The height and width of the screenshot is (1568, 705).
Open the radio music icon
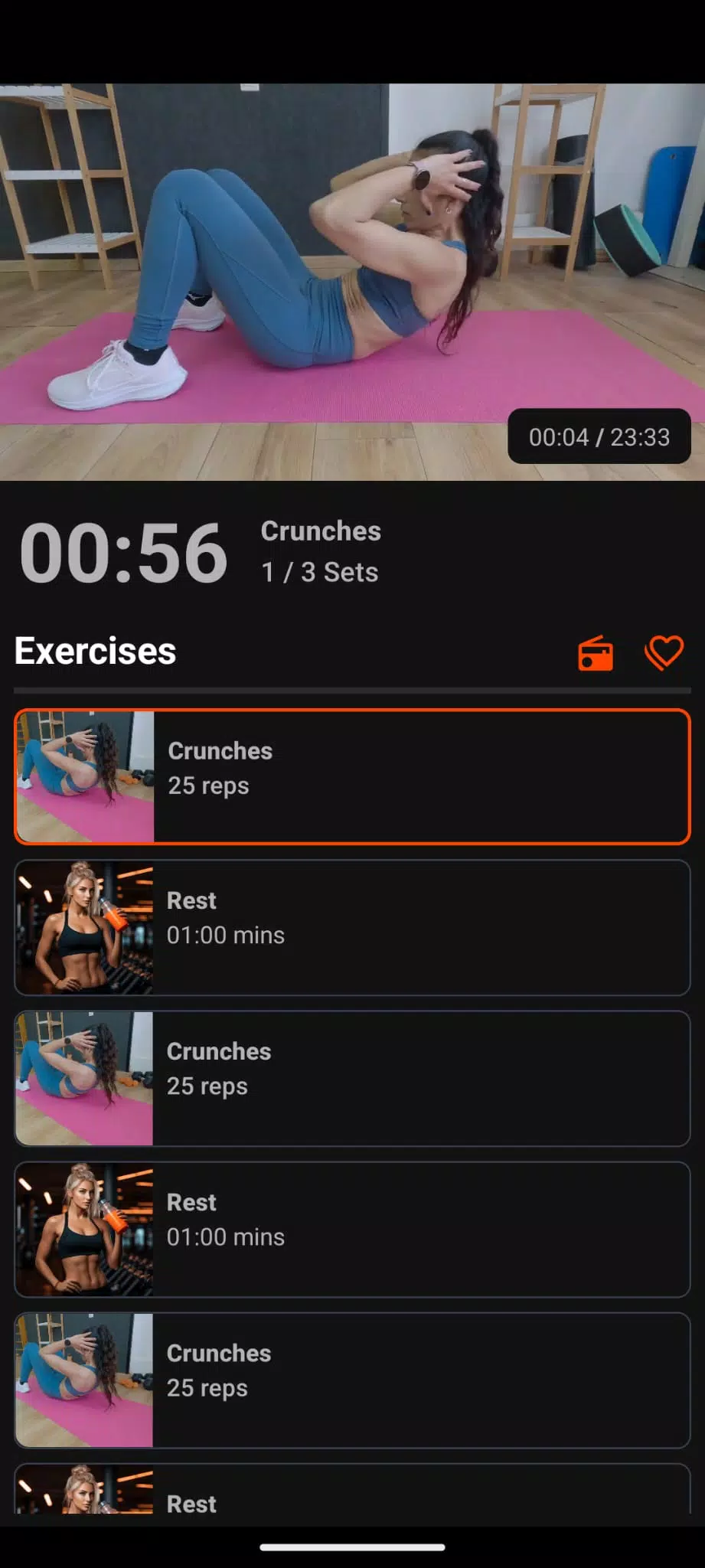[595, 653]
